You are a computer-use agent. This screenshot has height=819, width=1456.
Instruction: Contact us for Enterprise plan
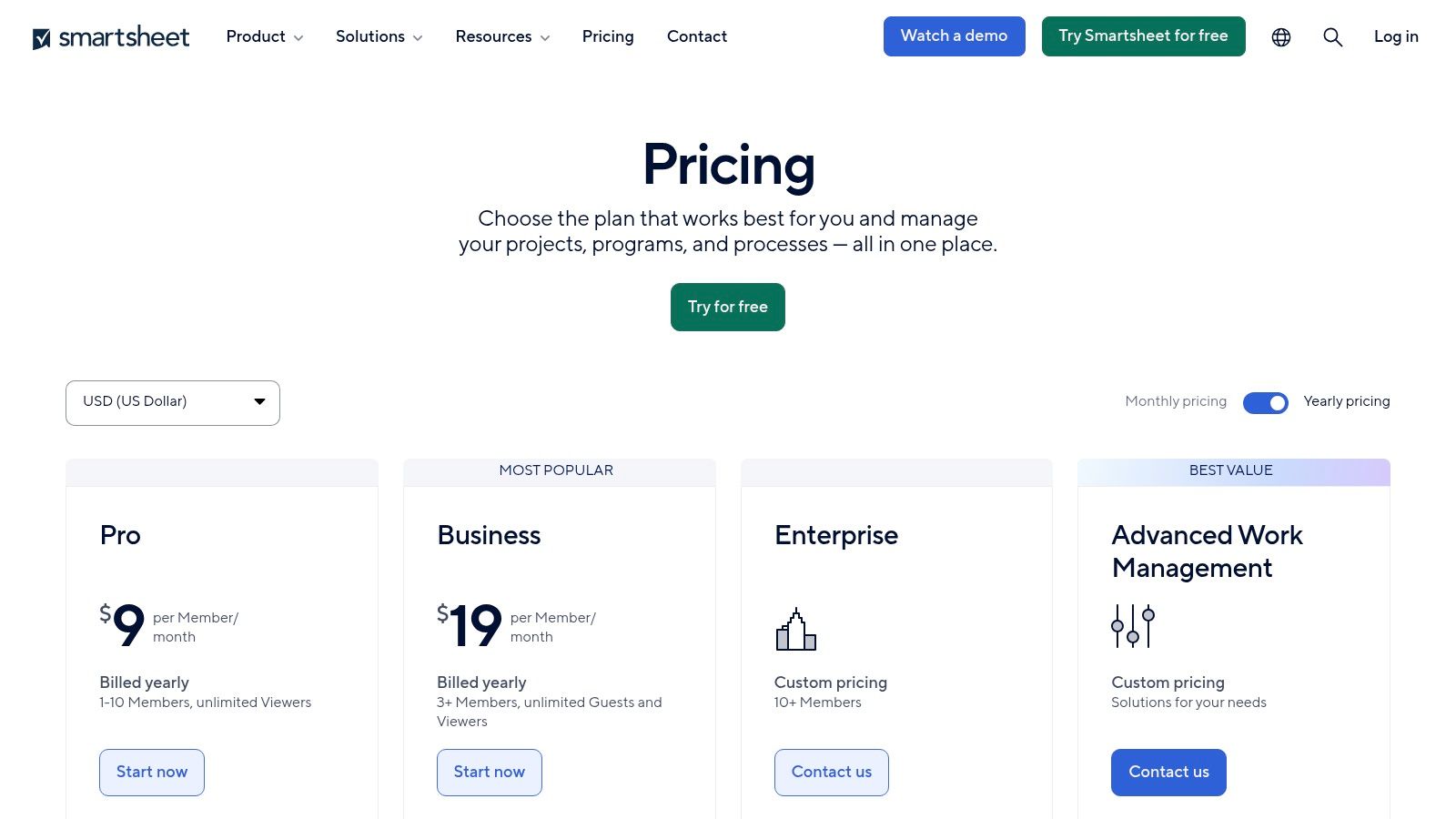(x=831, y=772)
